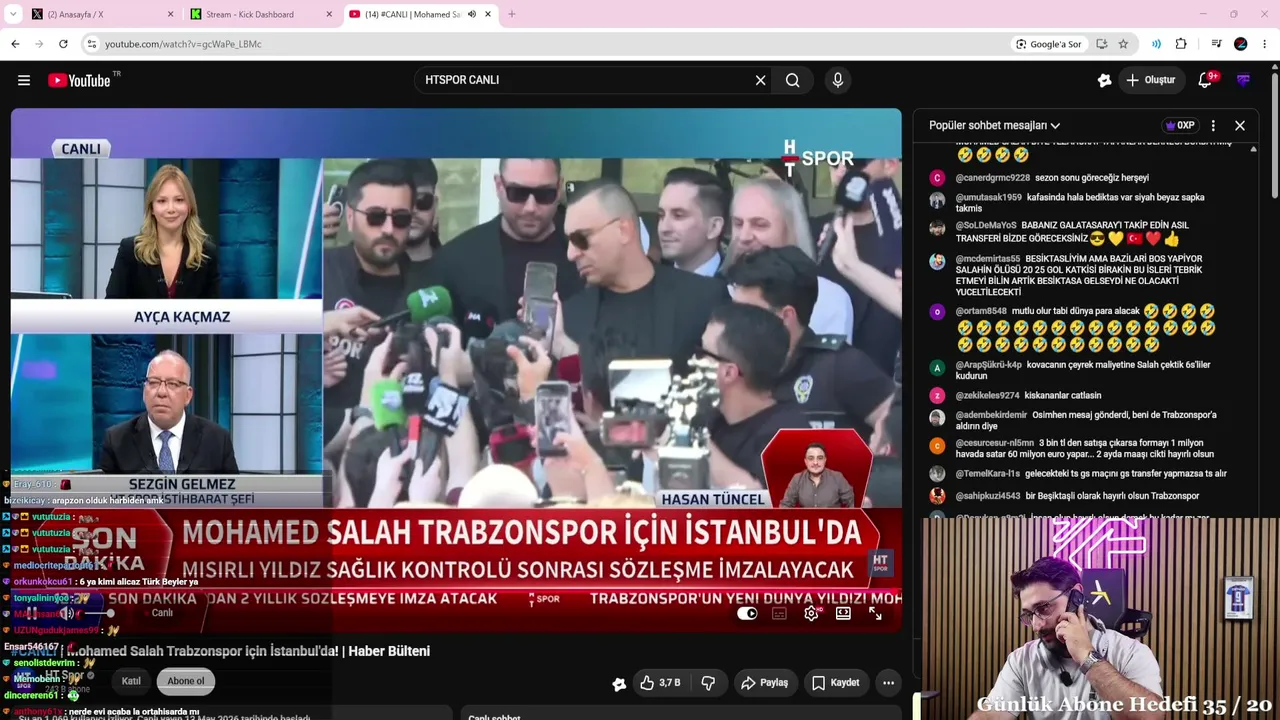This screenshot has width=1280, height=720.
Task: Bookmark this page with the star
Action: click(1123, 44)
